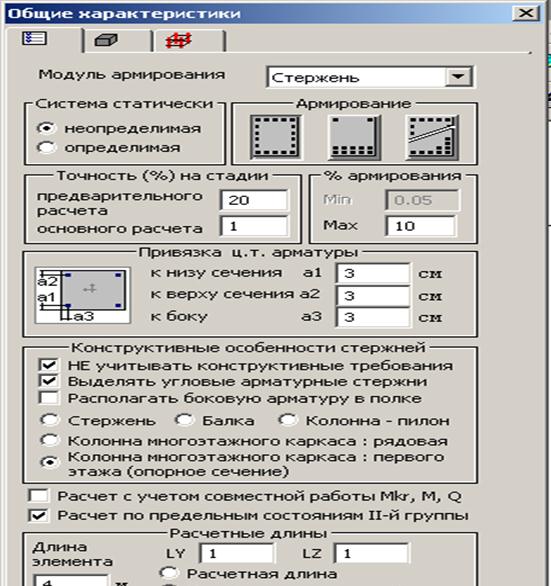Close the Общие характеристики dialog
The image size is (551, 586).
(526, 13)
